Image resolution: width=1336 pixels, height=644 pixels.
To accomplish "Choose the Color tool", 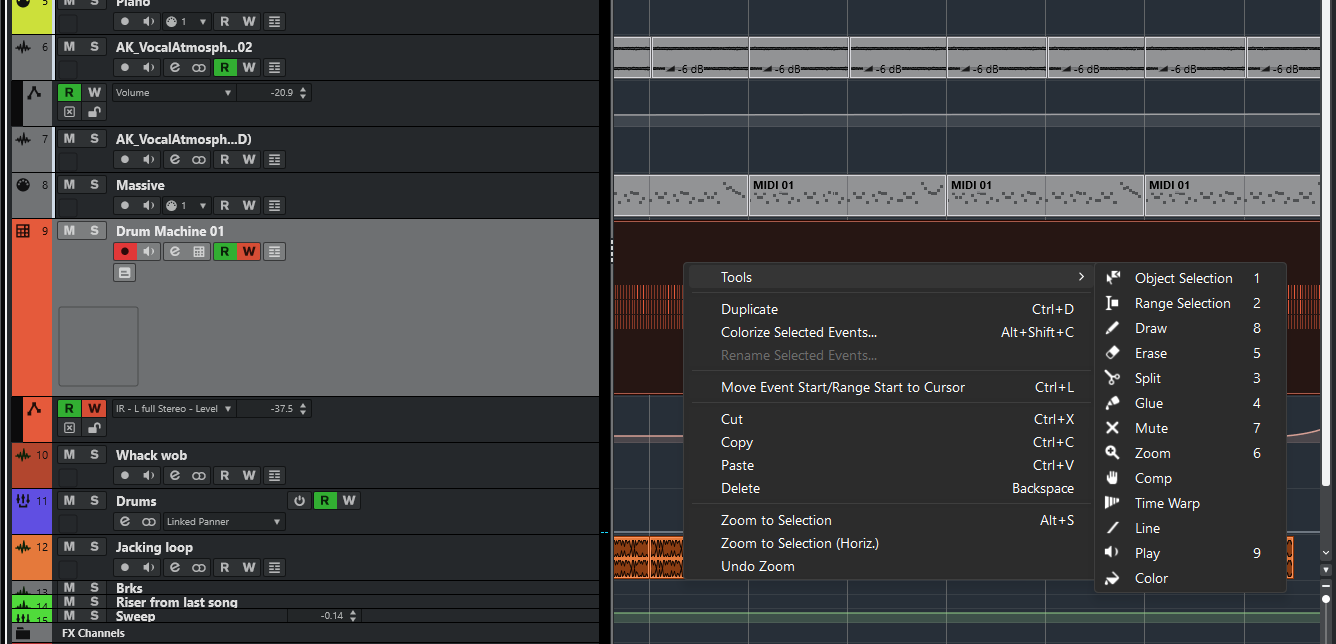I will pos(1190,578).
